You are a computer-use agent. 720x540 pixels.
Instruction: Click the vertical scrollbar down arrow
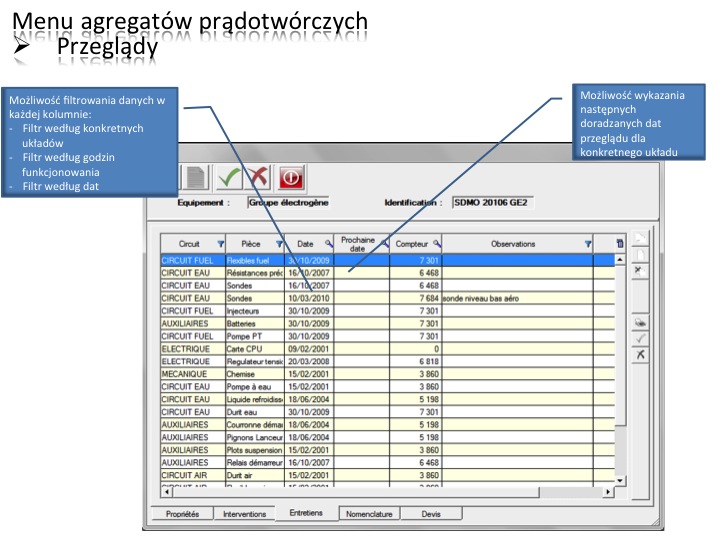pyautogui.click(x=620, y=480)
